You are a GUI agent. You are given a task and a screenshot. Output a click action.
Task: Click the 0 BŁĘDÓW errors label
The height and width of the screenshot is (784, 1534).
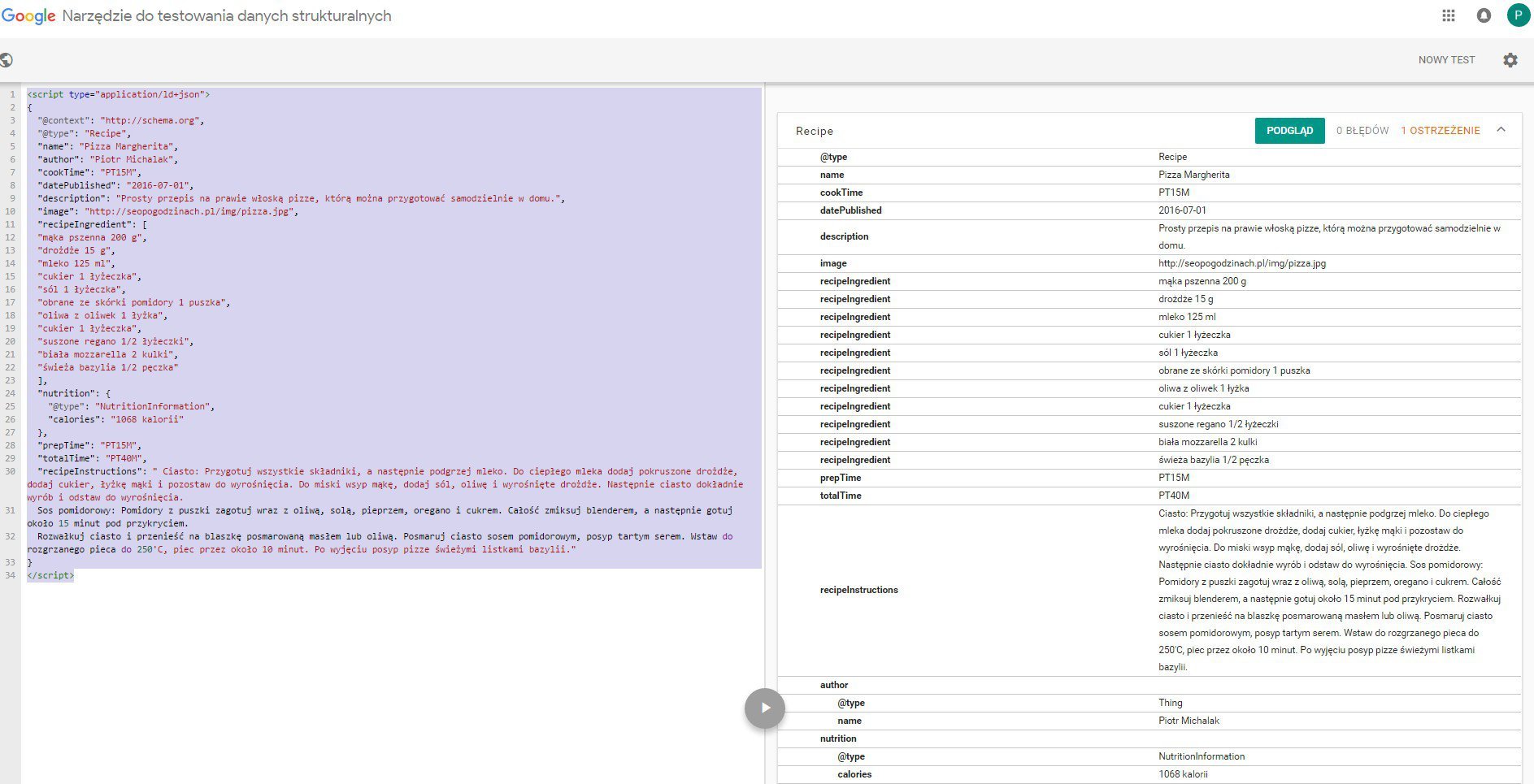point(1362,131)
